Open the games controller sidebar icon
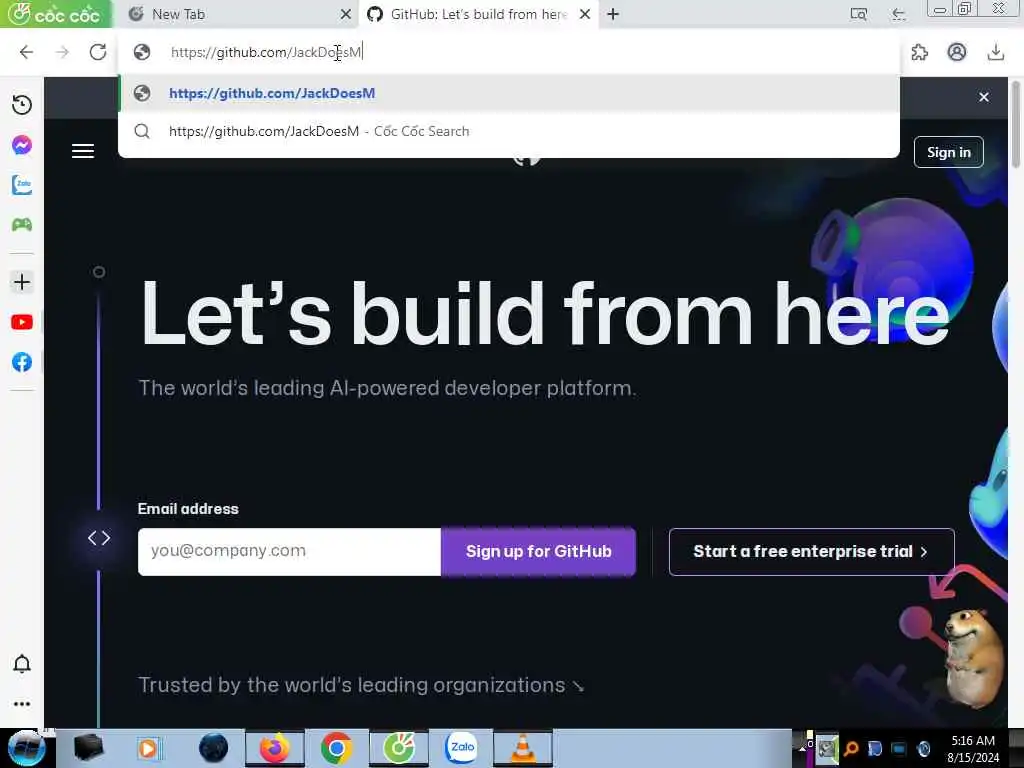Screen dimensions: 1024x768 22,225
